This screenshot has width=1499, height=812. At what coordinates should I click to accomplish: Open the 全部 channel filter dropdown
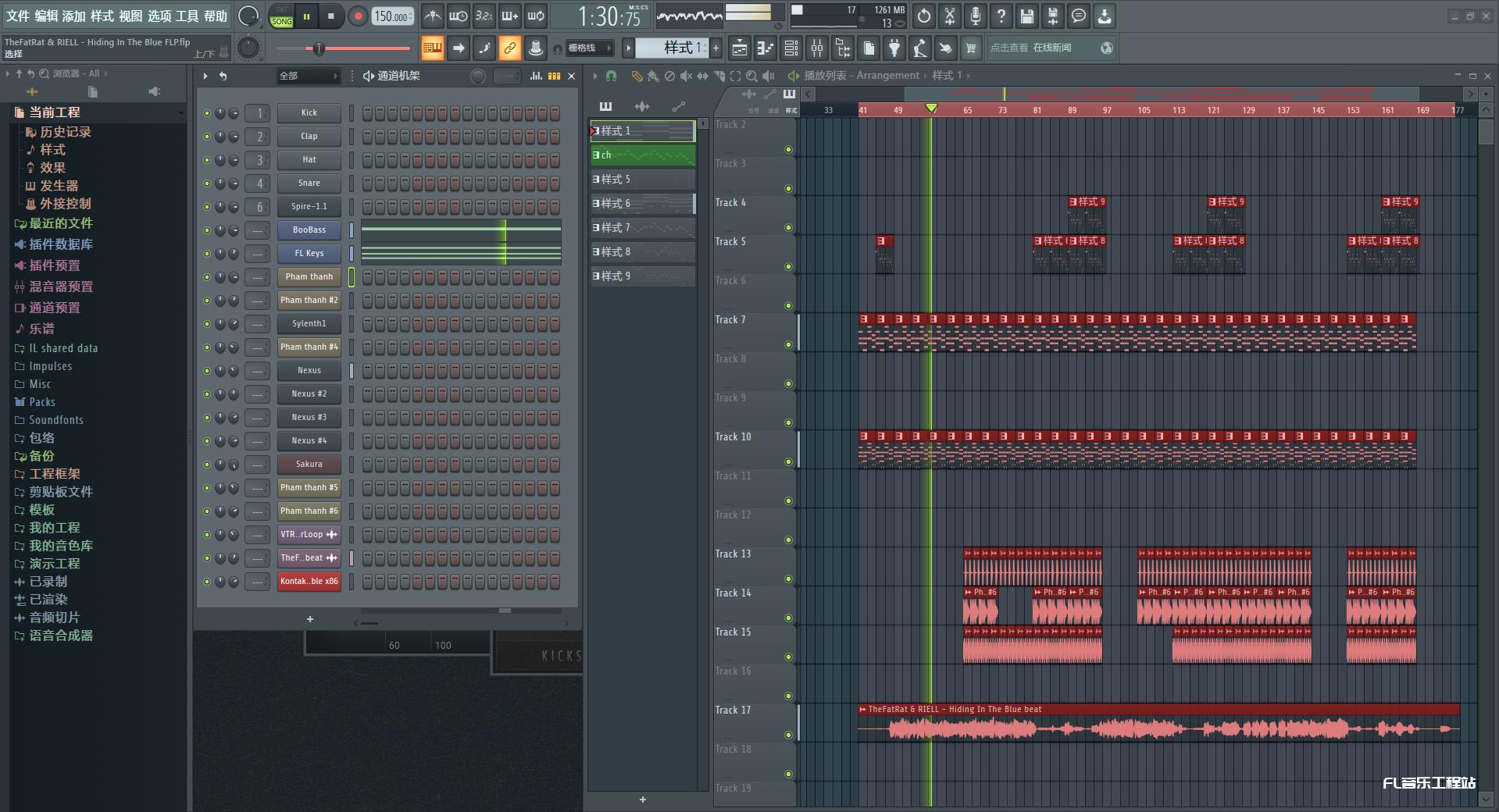coord(309,76)
